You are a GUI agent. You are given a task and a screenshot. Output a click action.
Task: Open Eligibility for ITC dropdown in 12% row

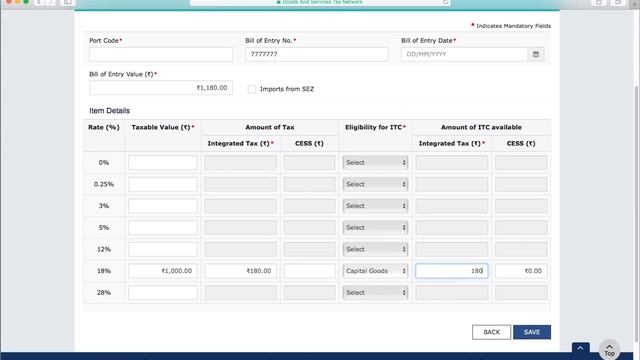pos(375,249)
